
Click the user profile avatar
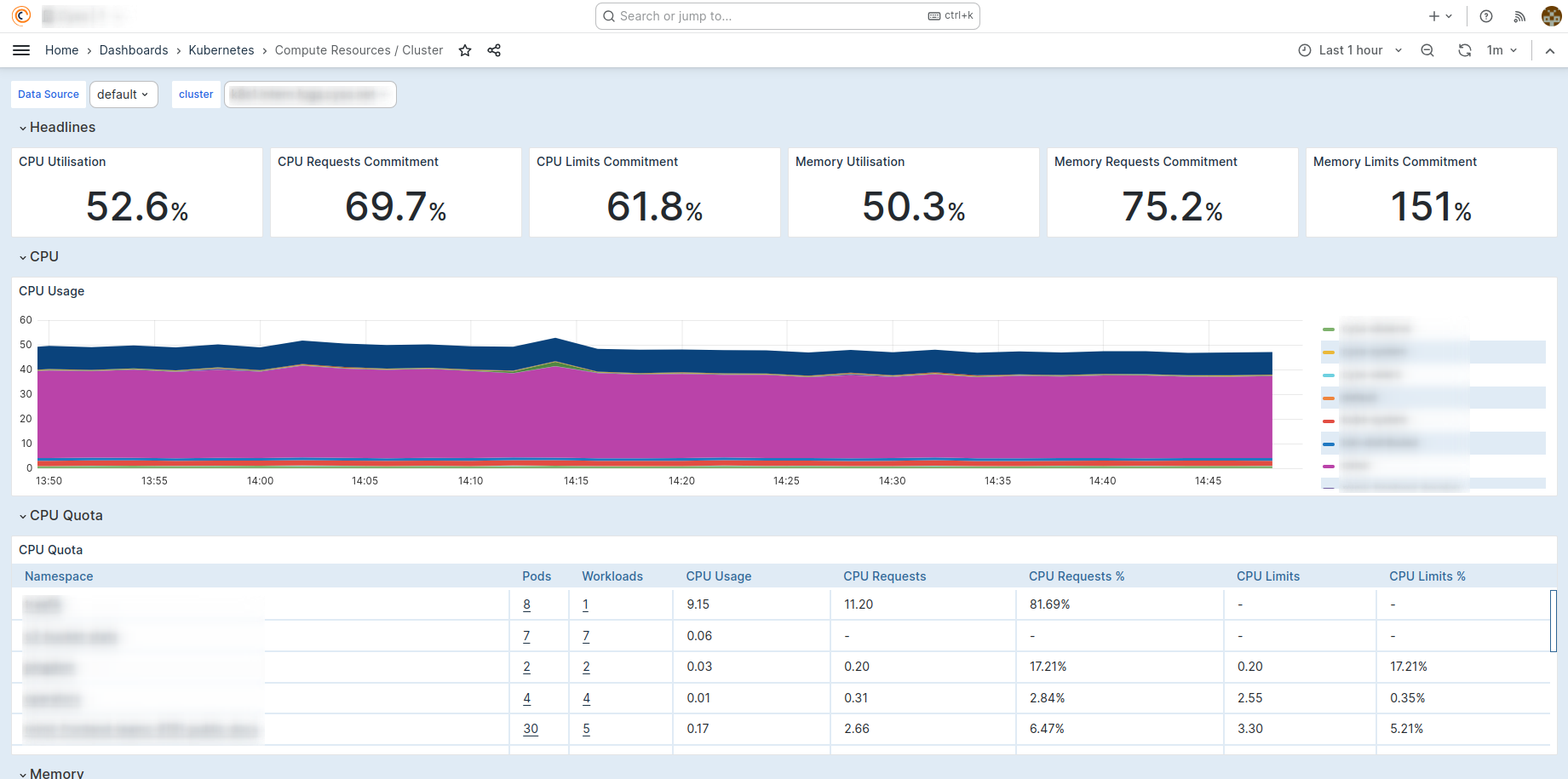pyautogui.click(x=1551, y=16)
